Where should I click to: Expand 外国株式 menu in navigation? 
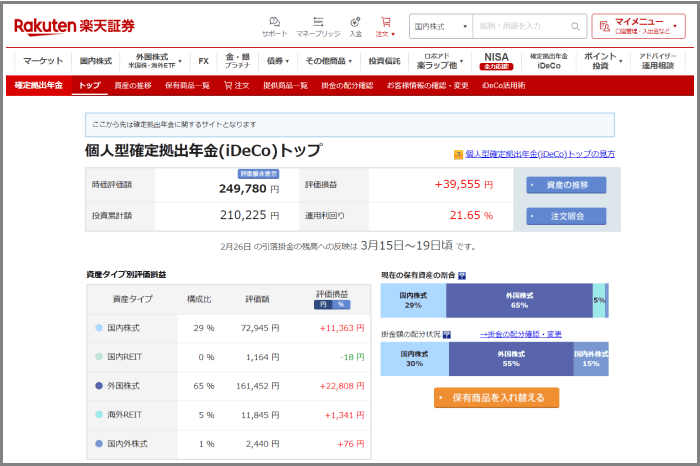tap(154, 61)
